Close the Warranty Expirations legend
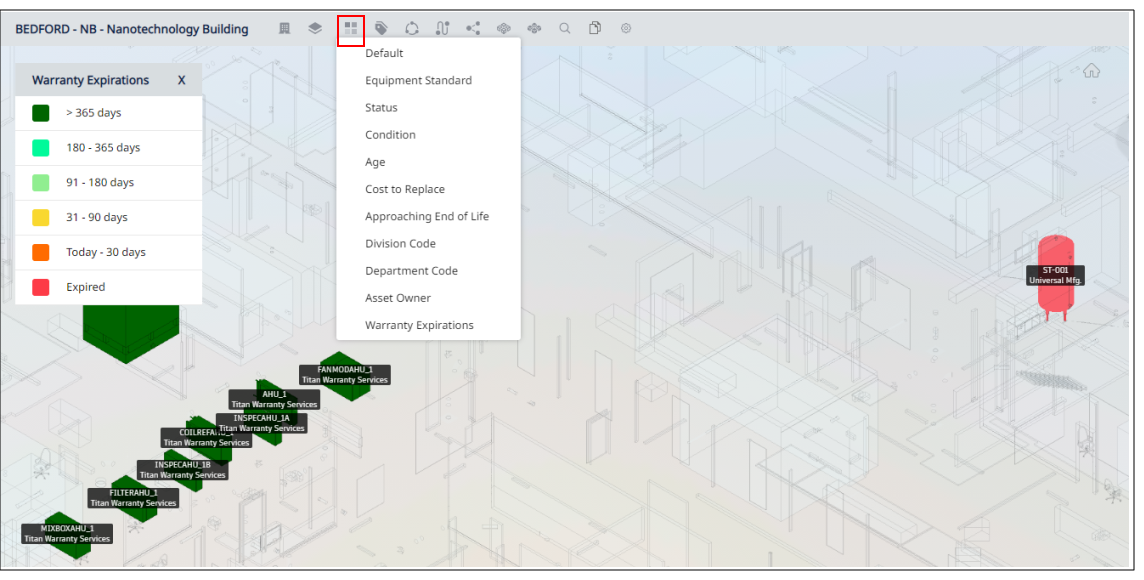1144x580 pixels. tap(182, 80)
